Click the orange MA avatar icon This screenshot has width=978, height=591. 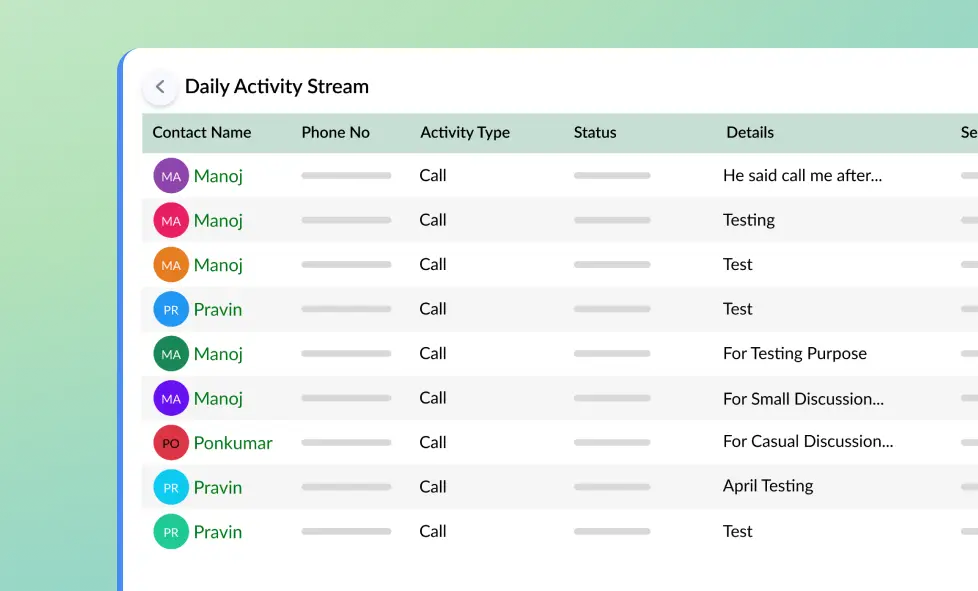[171, 265]
